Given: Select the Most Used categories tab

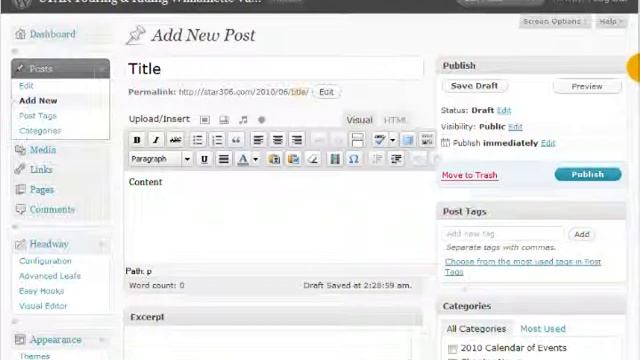Looking at the screenshot, I should (543, 329).
